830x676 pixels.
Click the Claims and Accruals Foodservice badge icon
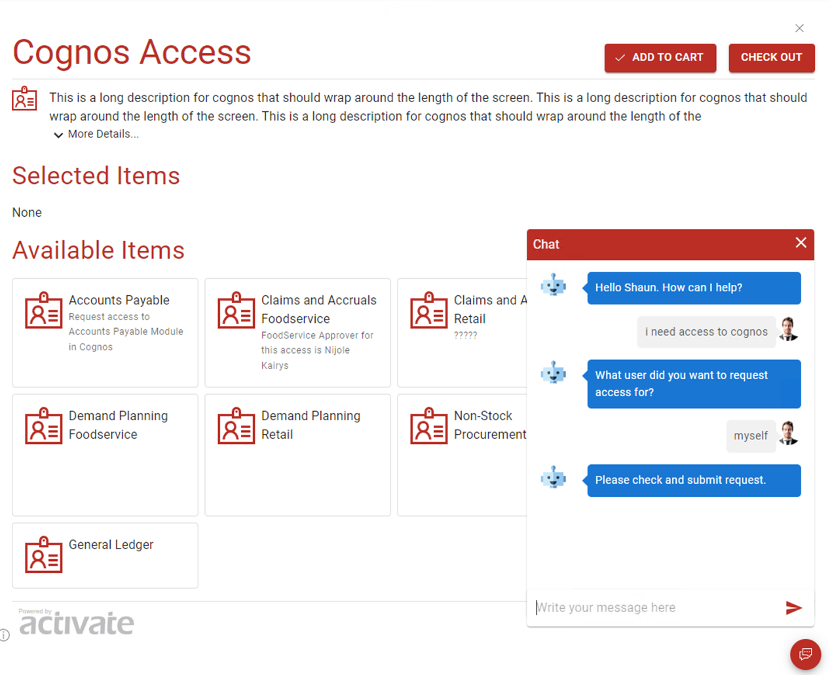(x=236, y=310)
